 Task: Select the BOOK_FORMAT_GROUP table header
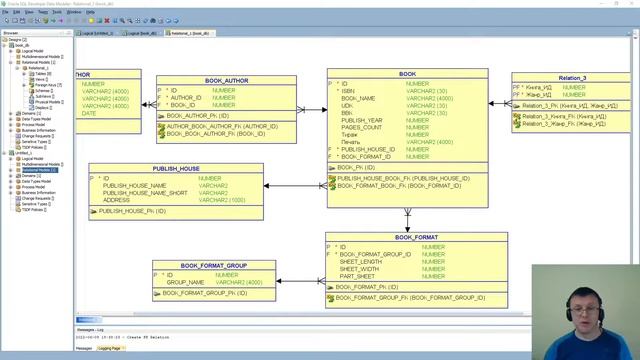coord(214,266)
